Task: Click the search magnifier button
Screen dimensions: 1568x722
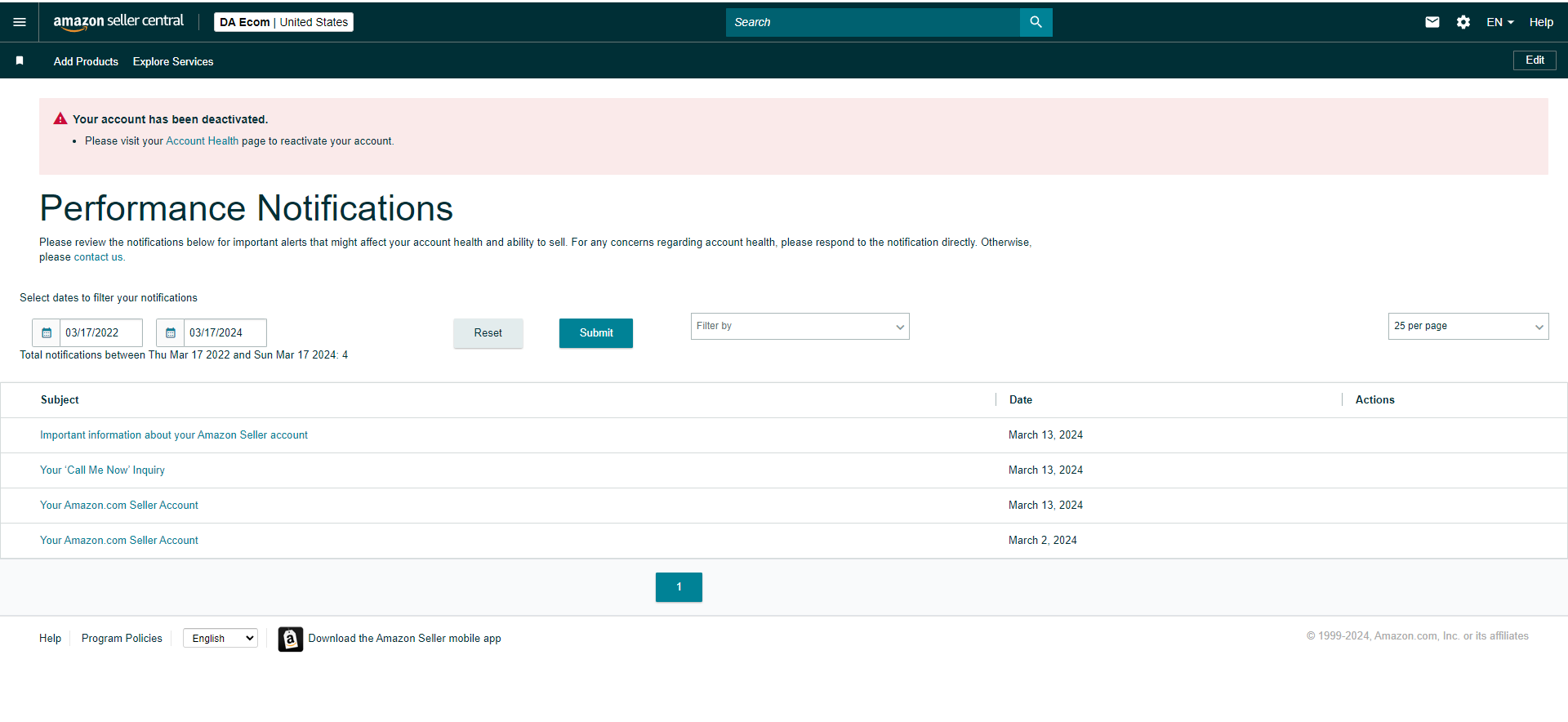Action: [1036, 22]
